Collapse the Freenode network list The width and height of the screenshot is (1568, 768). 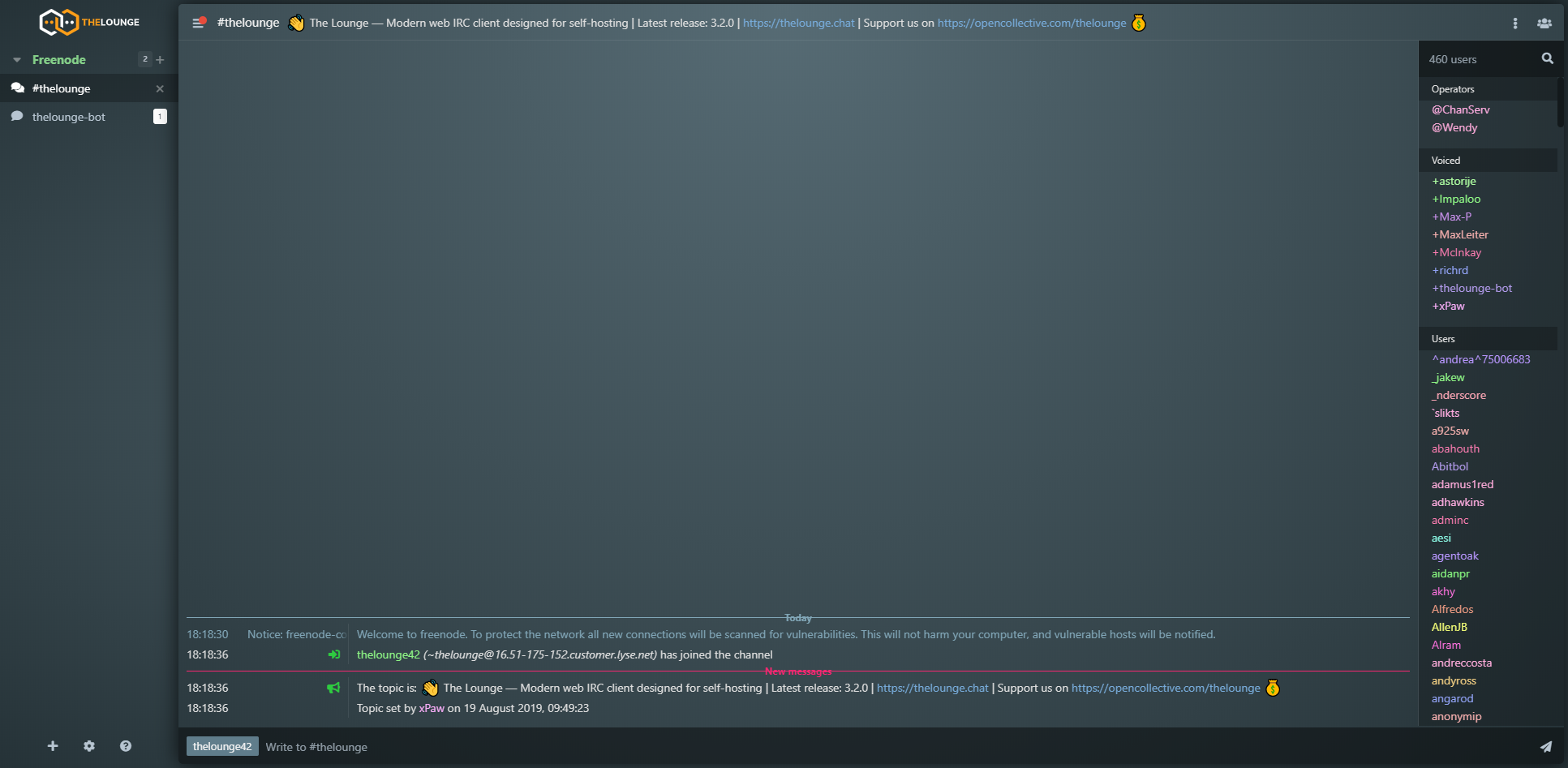click(x=17, y=60)
